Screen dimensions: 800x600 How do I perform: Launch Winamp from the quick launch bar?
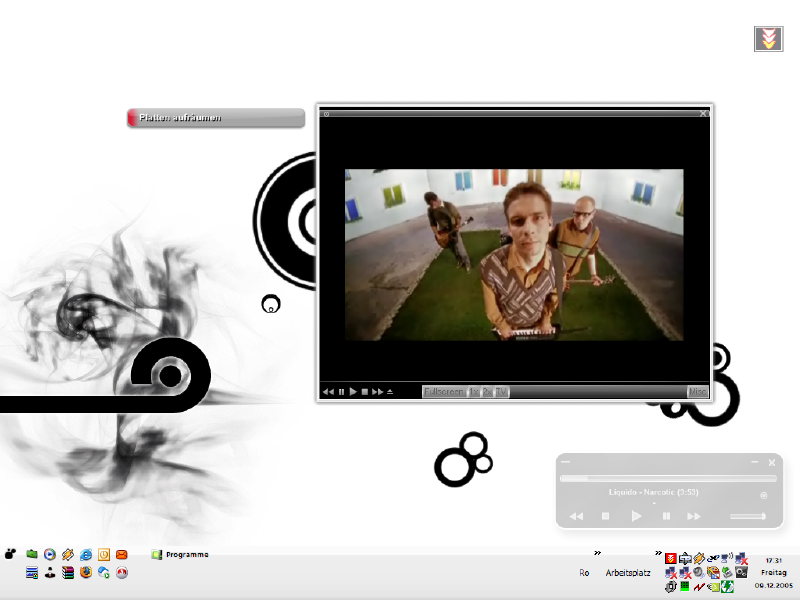[x=68, y=554]
